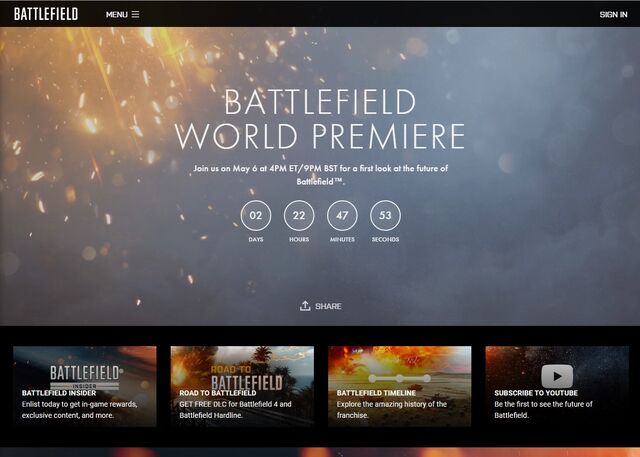The width and height of the screenshot is (640, 457).
Task: Click the BATTLEFIELD INSIDER title
Action: click(59, 393)
